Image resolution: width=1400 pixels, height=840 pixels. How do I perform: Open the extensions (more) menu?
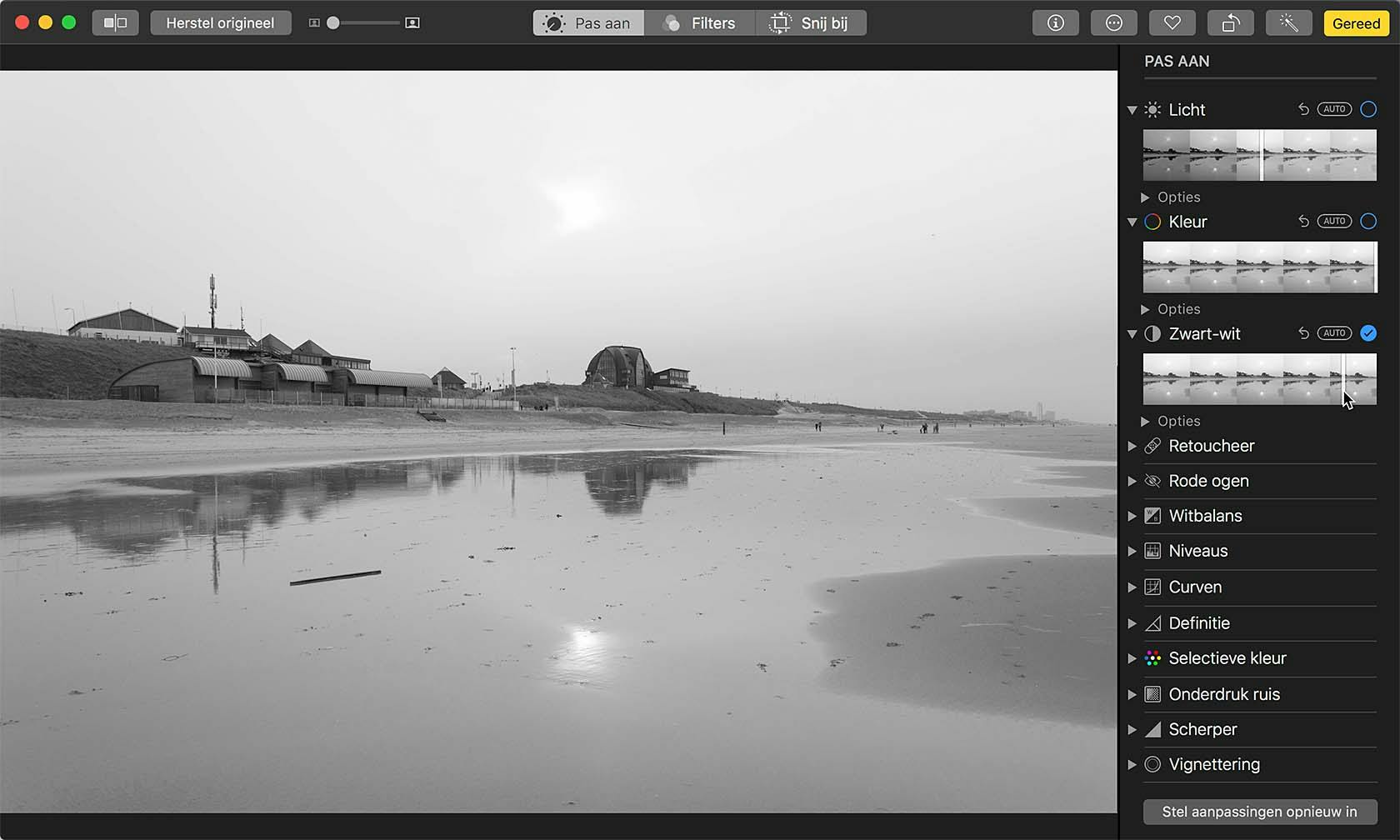[x=1113, y=22]
